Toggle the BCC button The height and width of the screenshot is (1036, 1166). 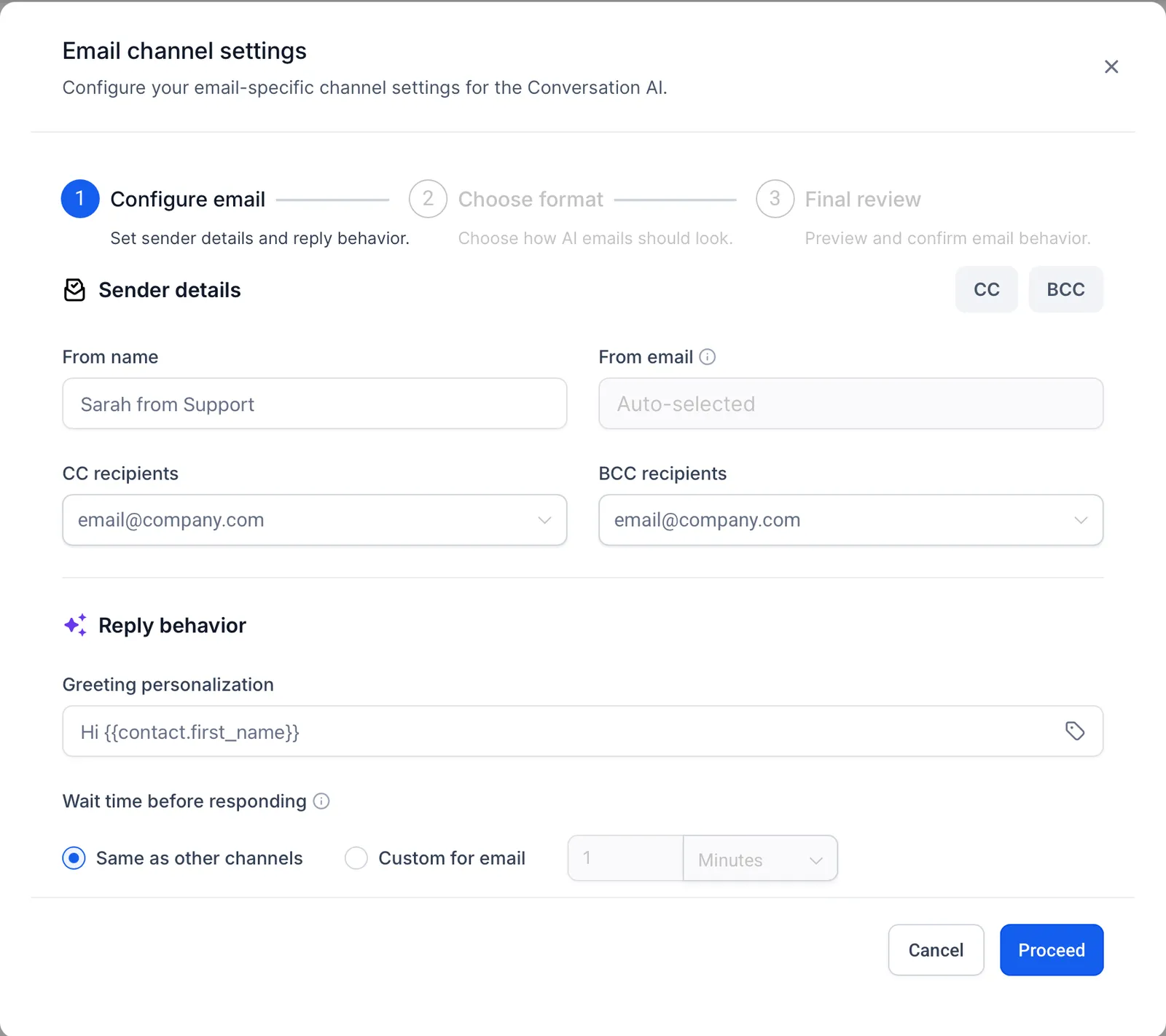[x=1065, y=289]
